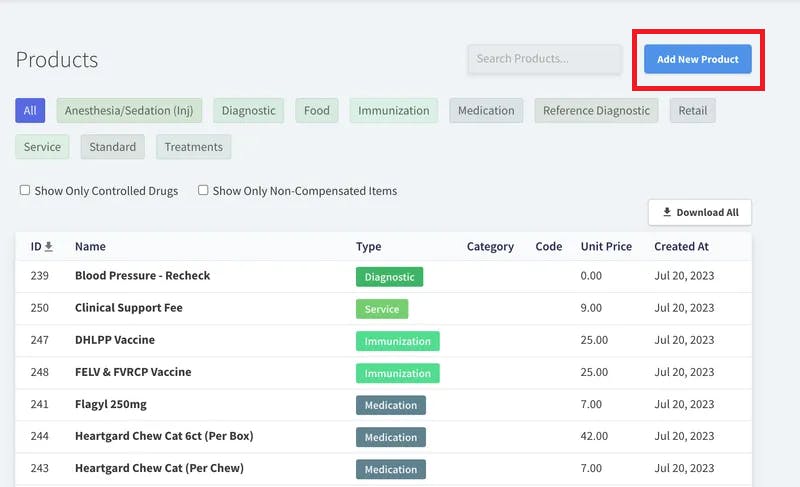This screenshot has height=487, width=800.
Task: Click unit price 42.00 cell
Action: coord(594,437)
